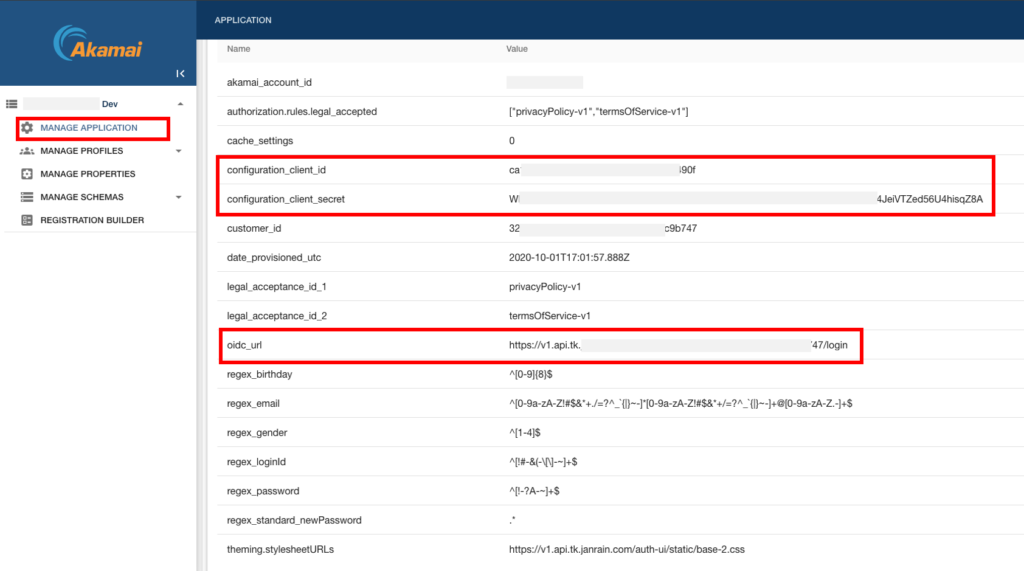Viewport: 1024px width, 571px height.
Task: Click the Akamai logo
Action: point(98,45)
